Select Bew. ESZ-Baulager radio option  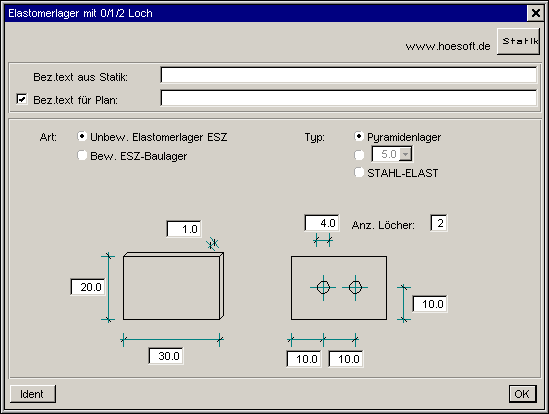(82, 155)
